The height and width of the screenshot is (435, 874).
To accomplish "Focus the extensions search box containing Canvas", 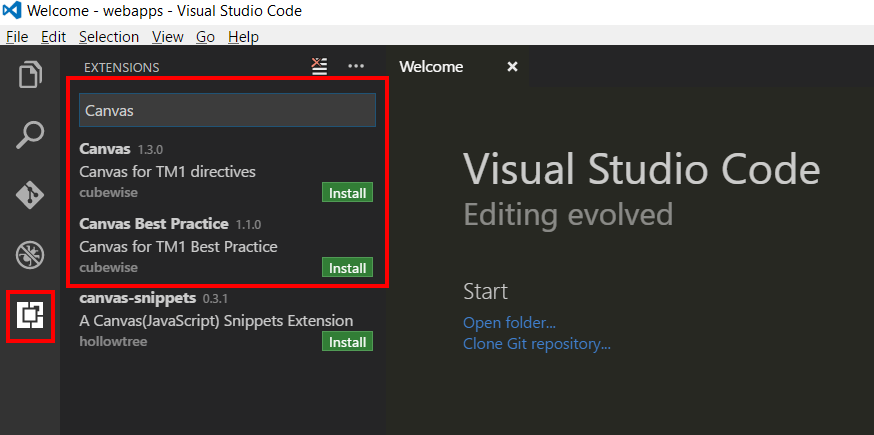I will (x=227, y=110).
